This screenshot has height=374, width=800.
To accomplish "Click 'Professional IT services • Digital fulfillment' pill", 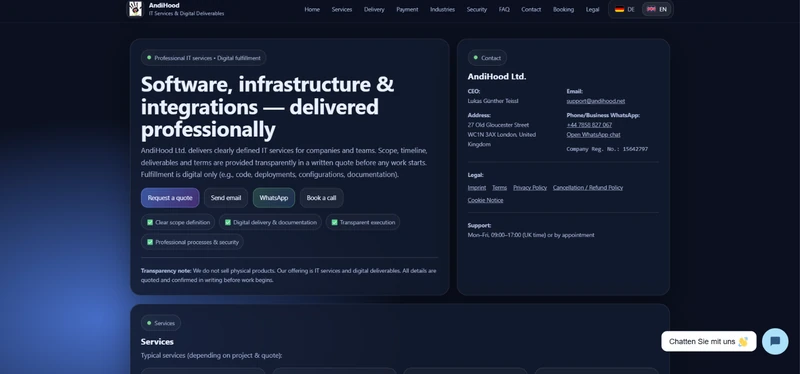I will tap(204, 58).
